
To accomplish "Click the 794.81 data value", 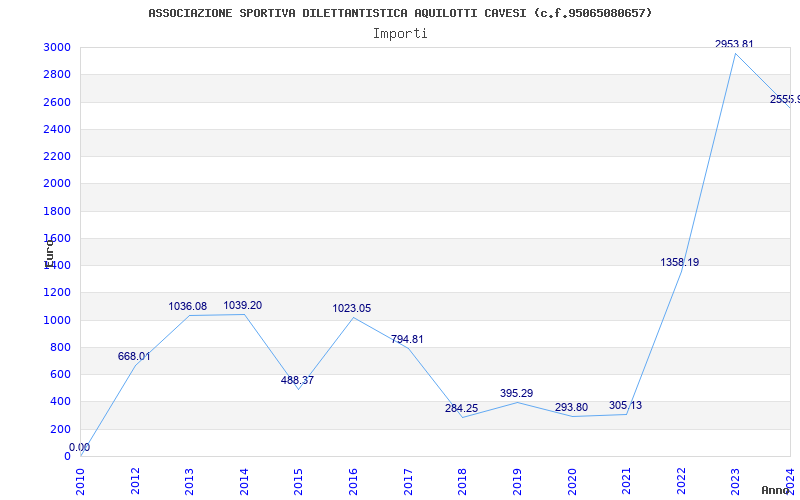I will (x=406, y=339).
